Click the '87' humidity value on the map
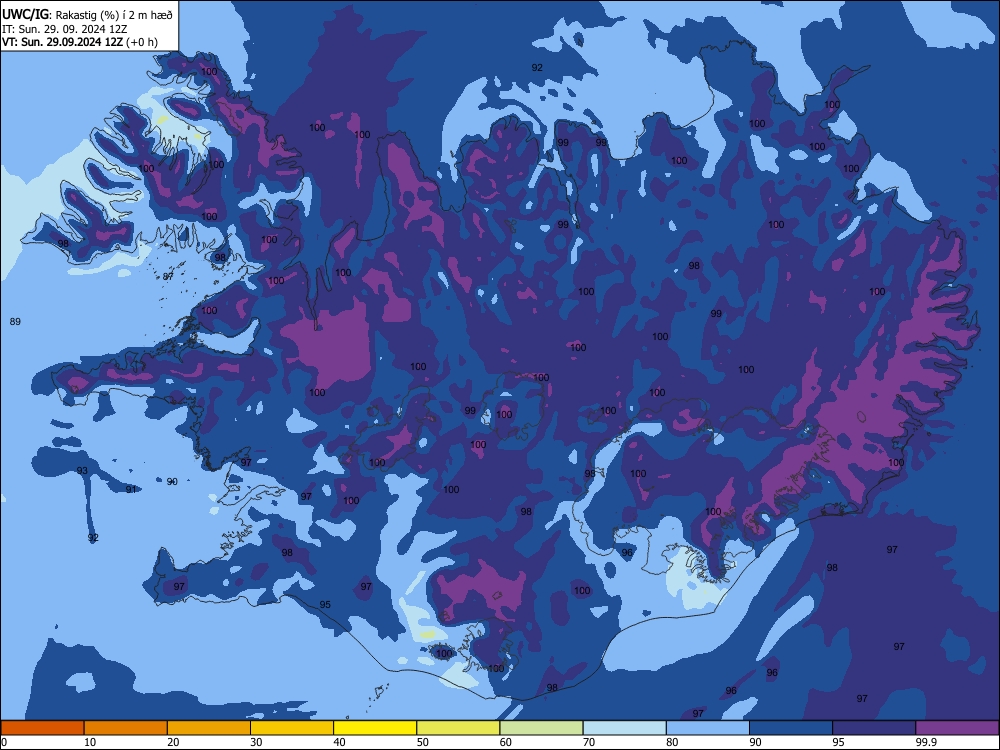 pos(168,276)
